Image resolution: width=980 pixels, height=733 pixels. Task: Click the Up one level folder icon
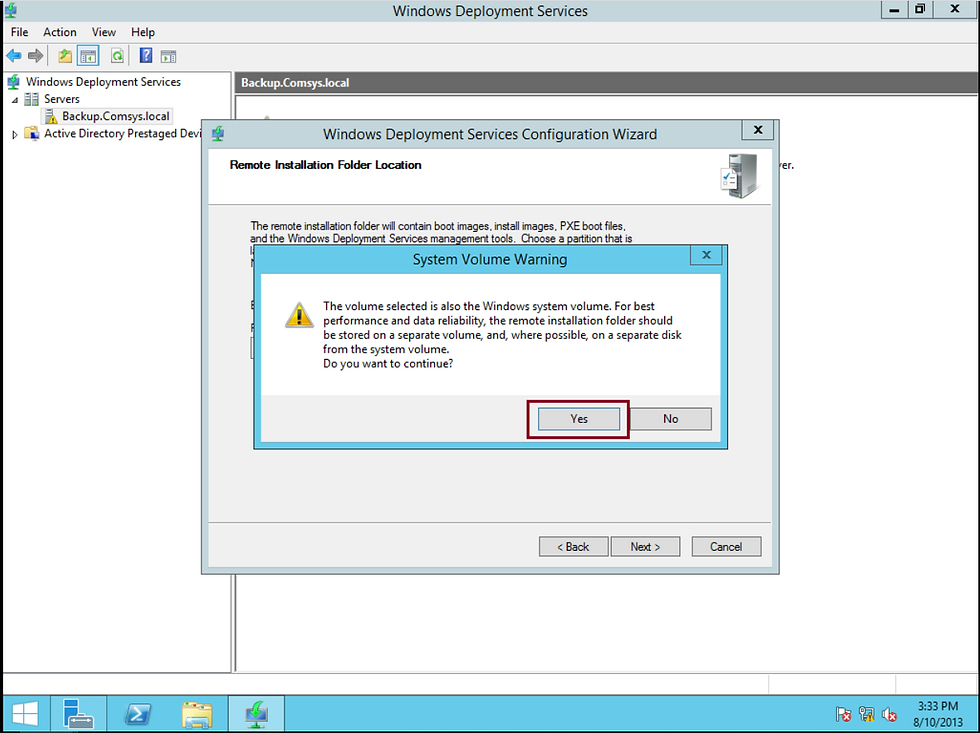[65, 56]
